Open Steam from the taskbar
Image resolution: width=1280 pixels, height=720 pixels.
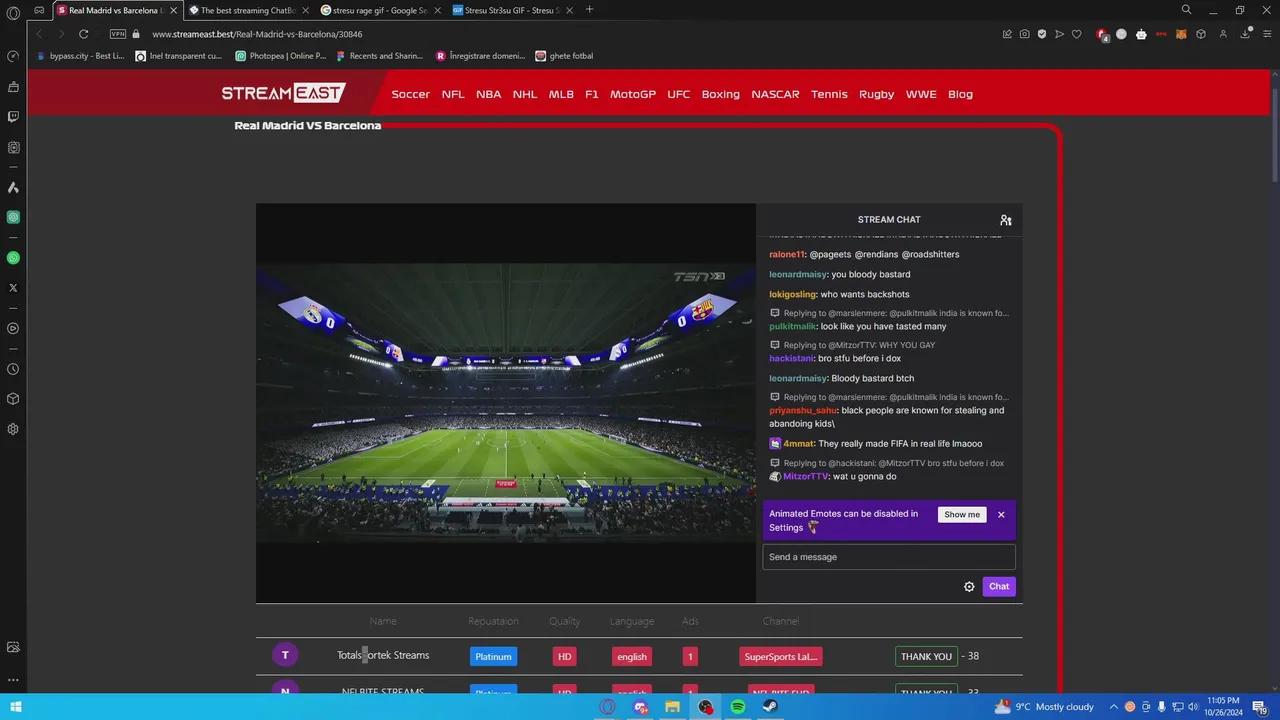point(770,707)
